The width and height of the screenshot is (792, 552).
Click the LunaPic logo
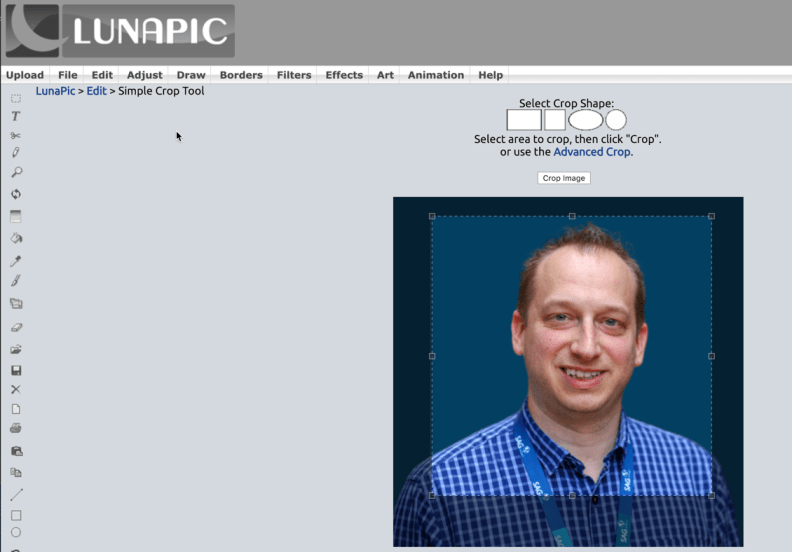tap(120, 31)
